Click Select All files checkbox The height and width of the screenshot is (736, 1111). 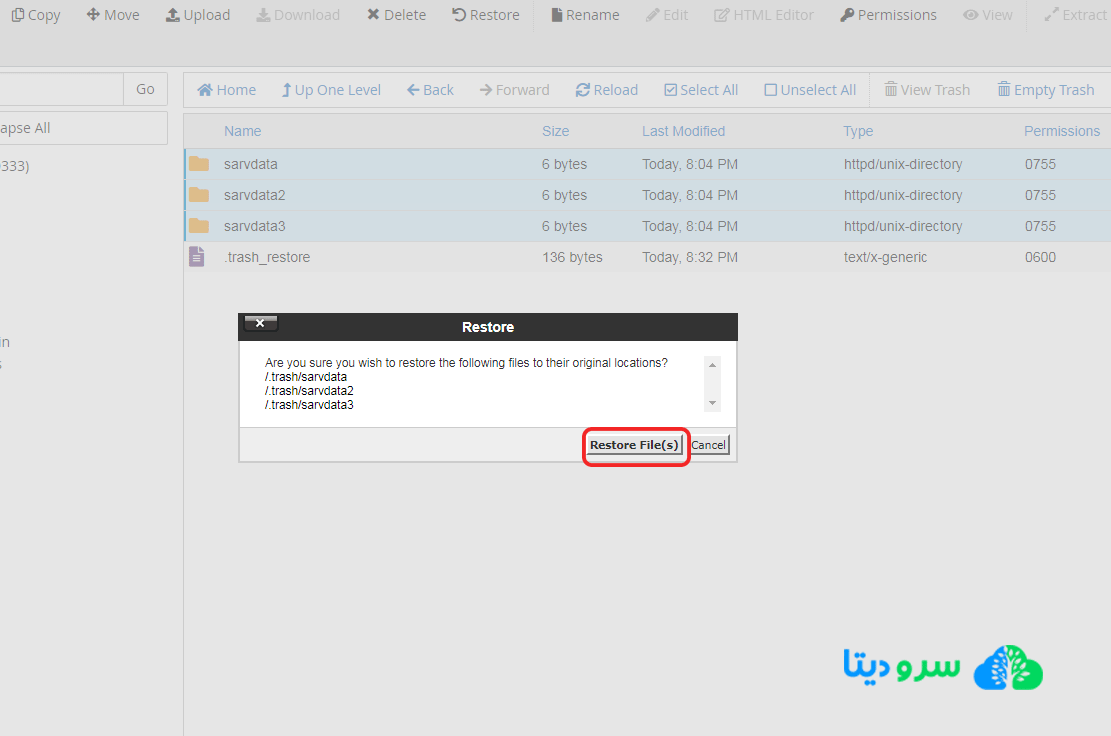(x=700, y=90)
